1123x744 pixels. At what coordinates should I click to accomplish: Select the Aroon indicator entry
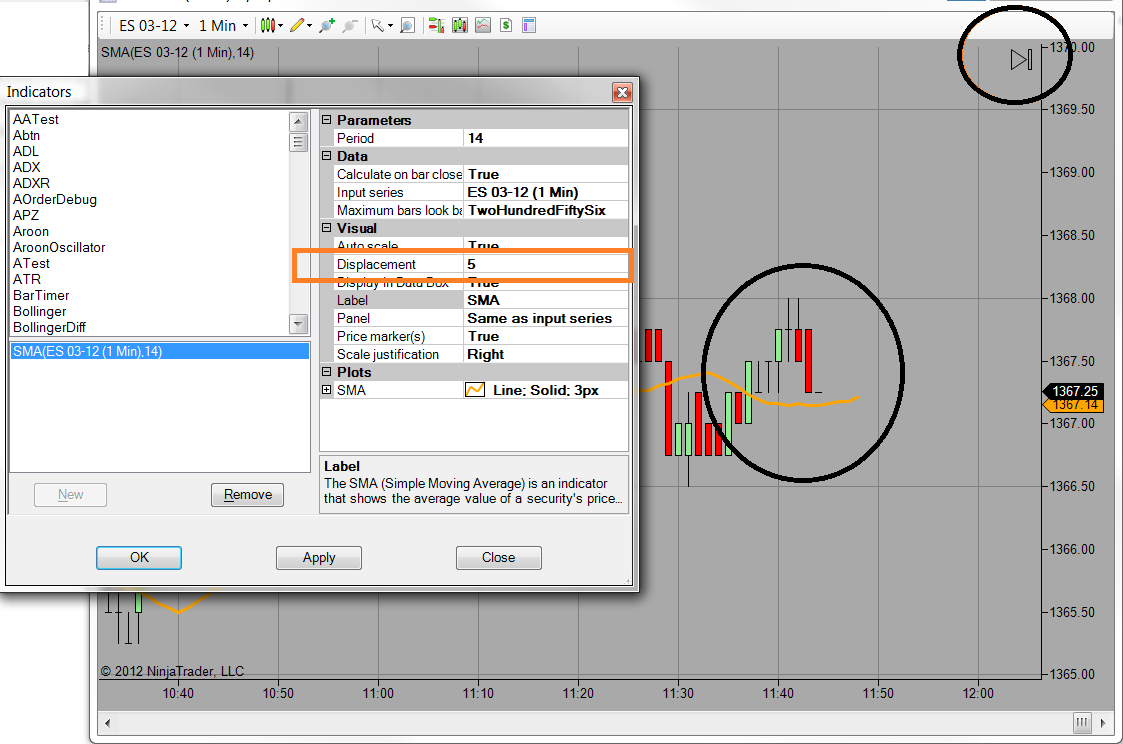pyautogui.click(x=31, y=231)
